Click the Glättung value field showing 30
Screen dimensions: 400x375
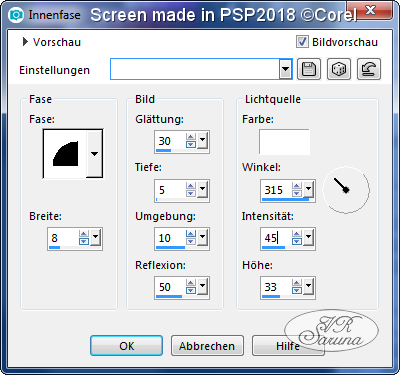tap(170, 141)
